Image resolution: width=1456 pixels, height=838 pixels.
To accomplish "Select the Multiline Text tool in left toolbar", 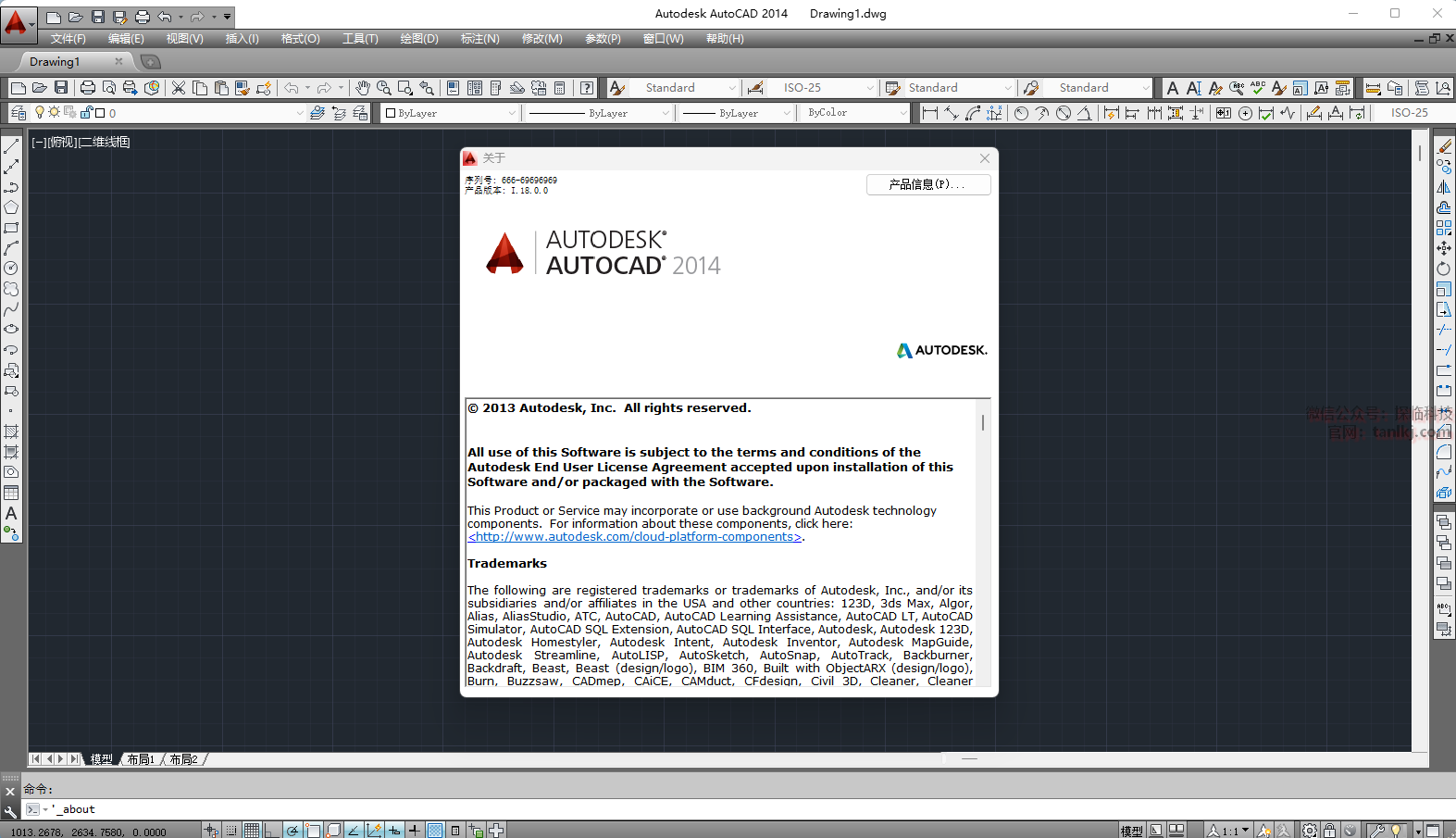I will 11,513.
